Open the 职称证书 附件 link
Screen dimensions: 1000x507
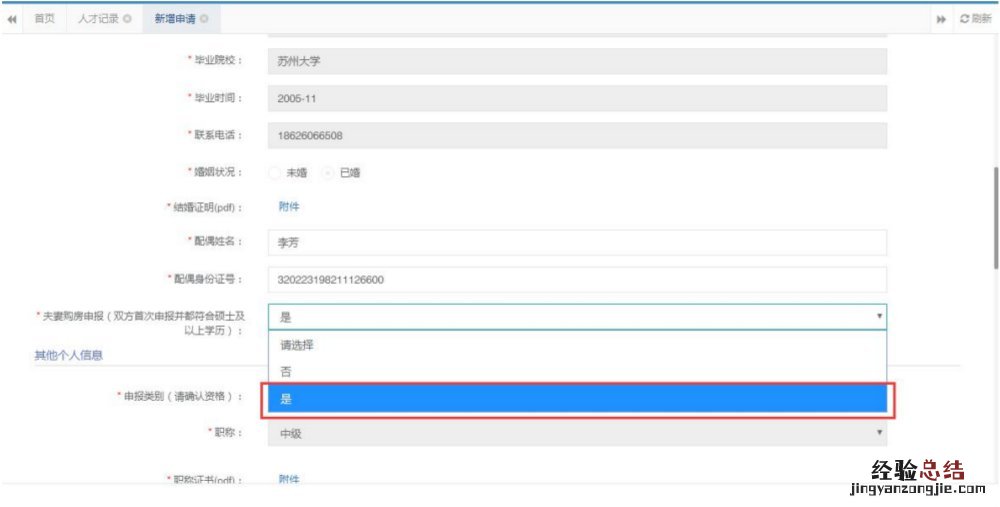tap(289, 480)
